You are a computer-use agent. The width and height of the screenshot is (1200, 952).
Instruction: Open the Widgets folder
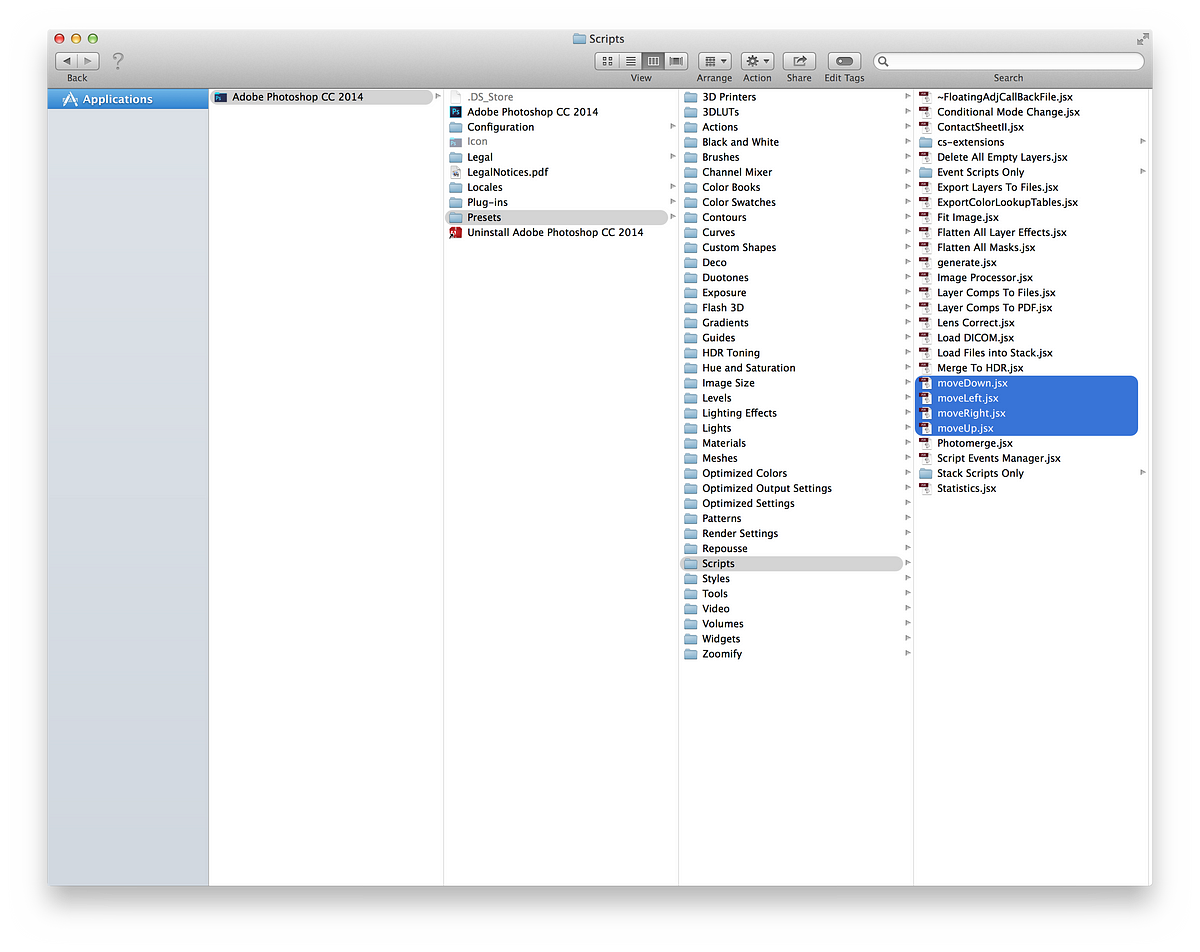pos(721,639)
